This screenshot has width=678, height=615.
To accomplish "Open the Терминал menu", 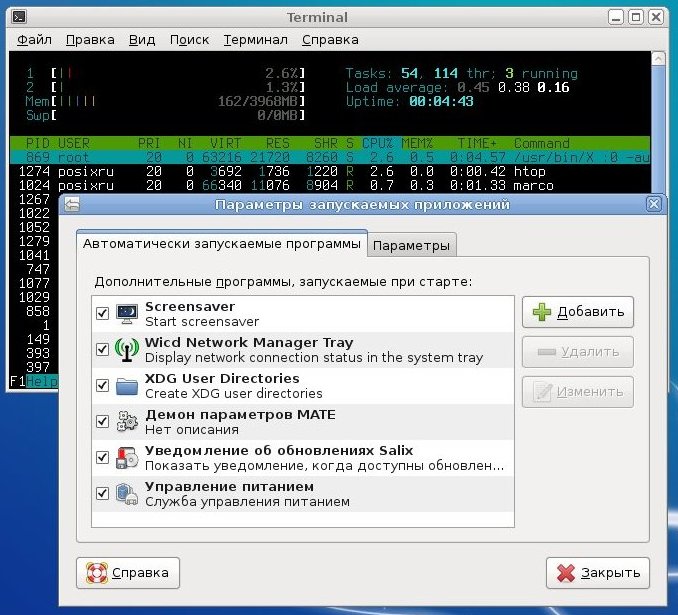I will pos(256,40).
